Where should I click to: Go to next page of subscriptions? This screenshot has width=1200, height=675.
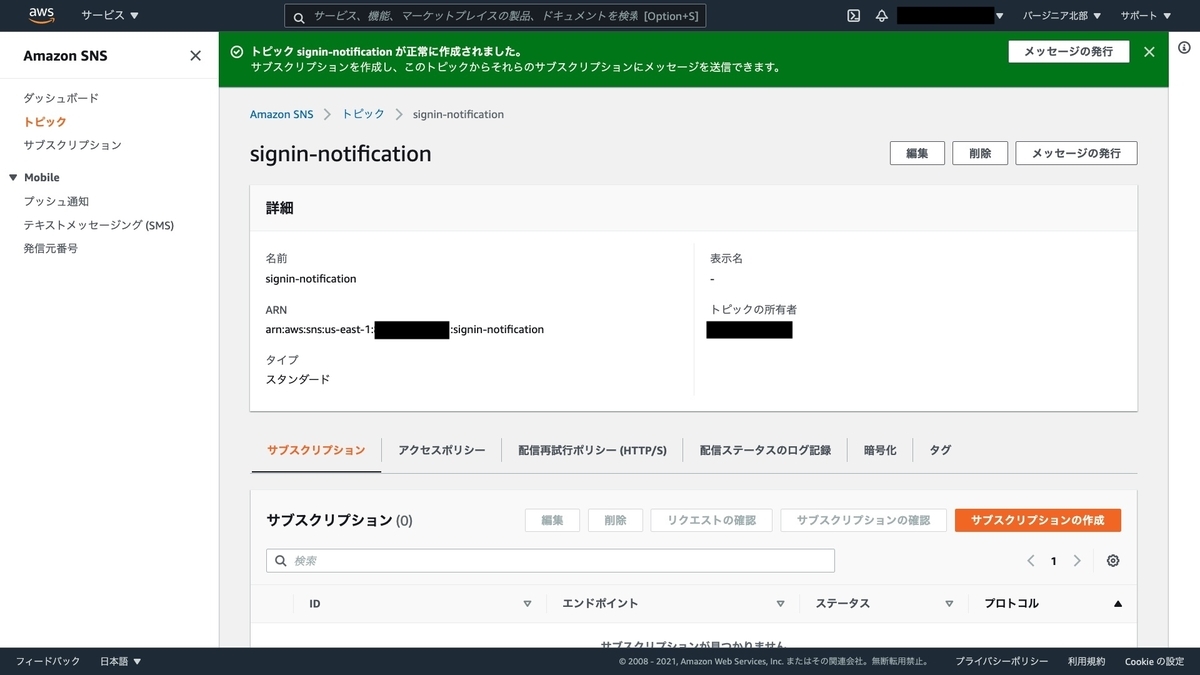click(1077, 561)
